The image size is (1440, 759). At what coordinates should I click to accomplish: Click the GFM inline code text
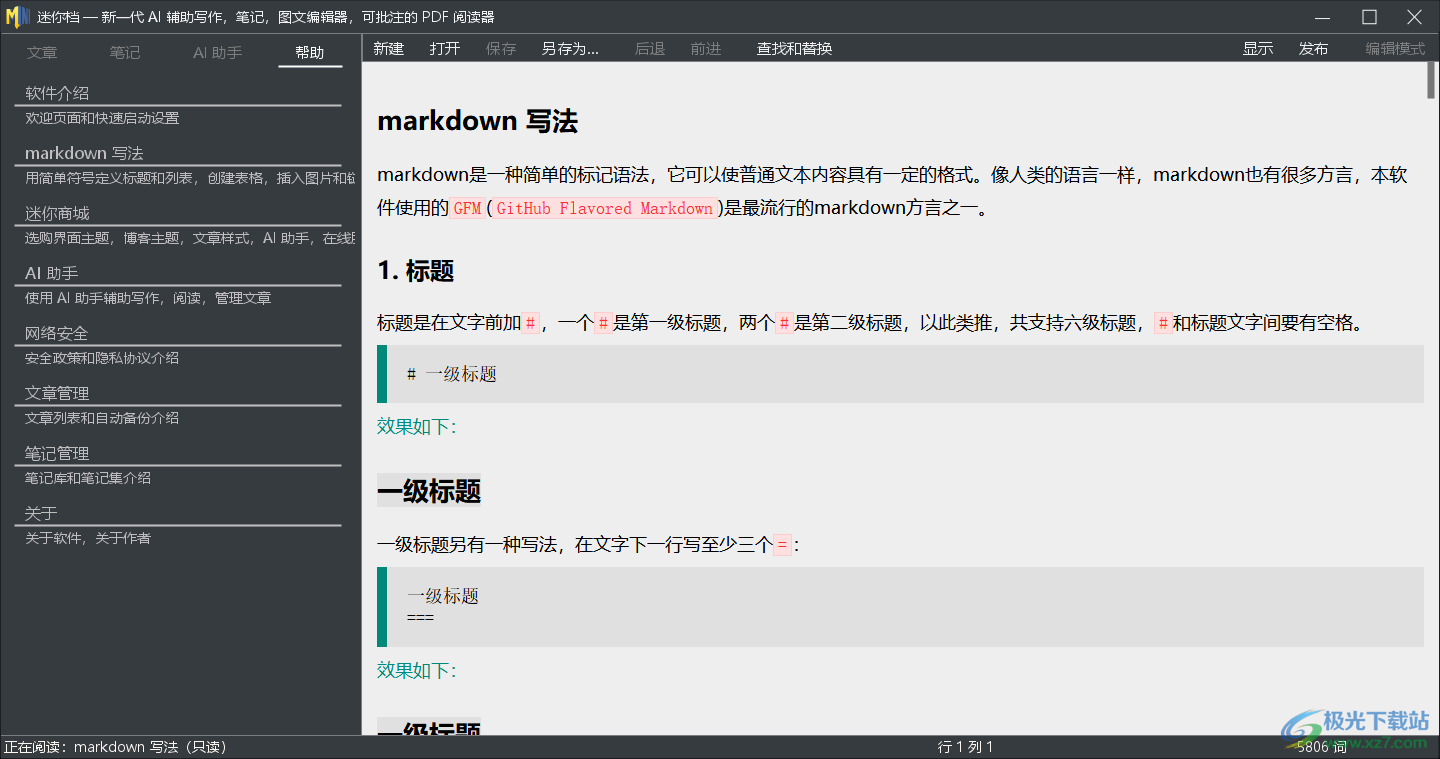point(467,208)
